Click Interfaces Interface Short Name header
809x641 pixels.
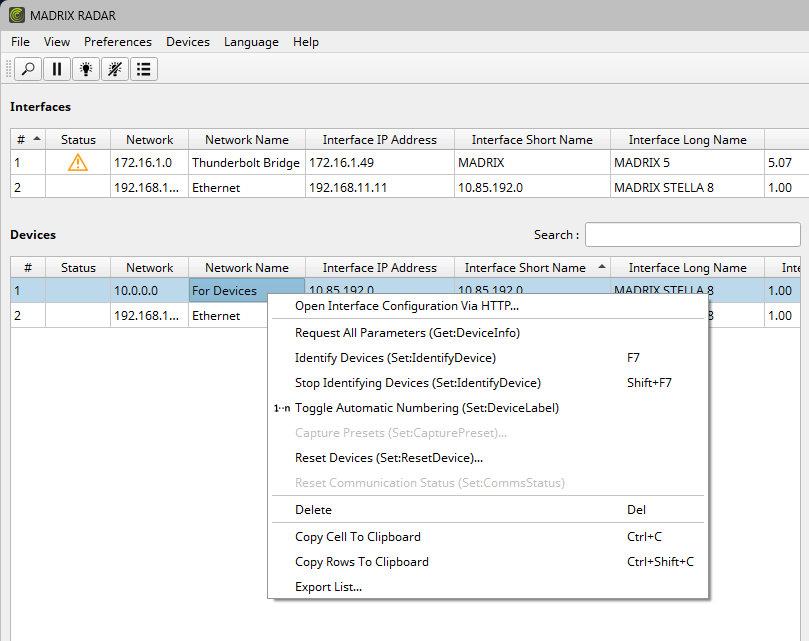click(x=532, y=140)
